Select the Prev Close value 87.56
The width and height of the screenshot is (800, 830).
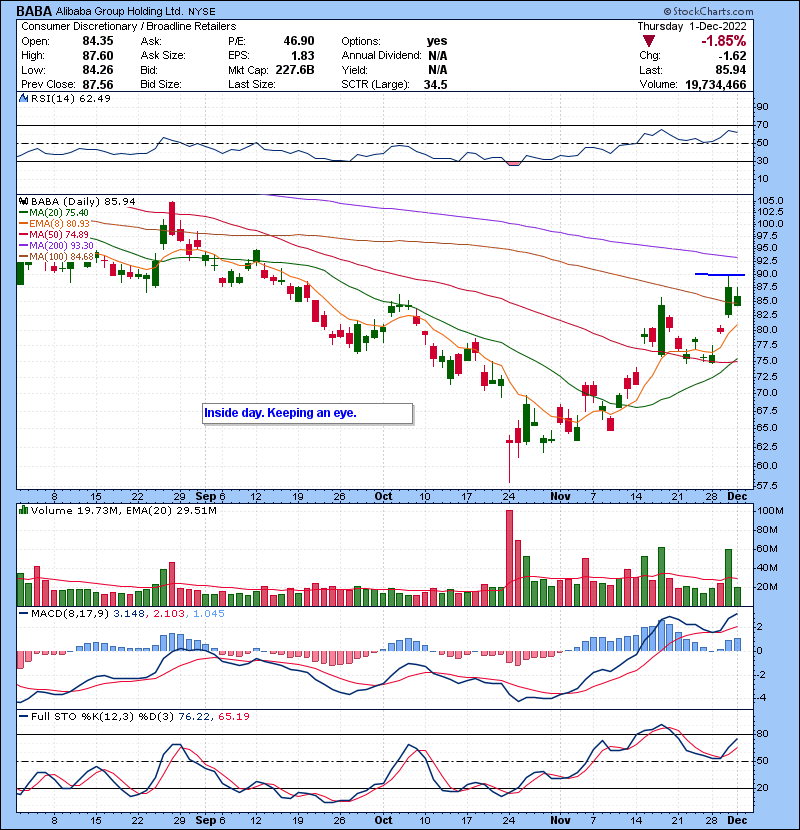[x=97, y=84]
